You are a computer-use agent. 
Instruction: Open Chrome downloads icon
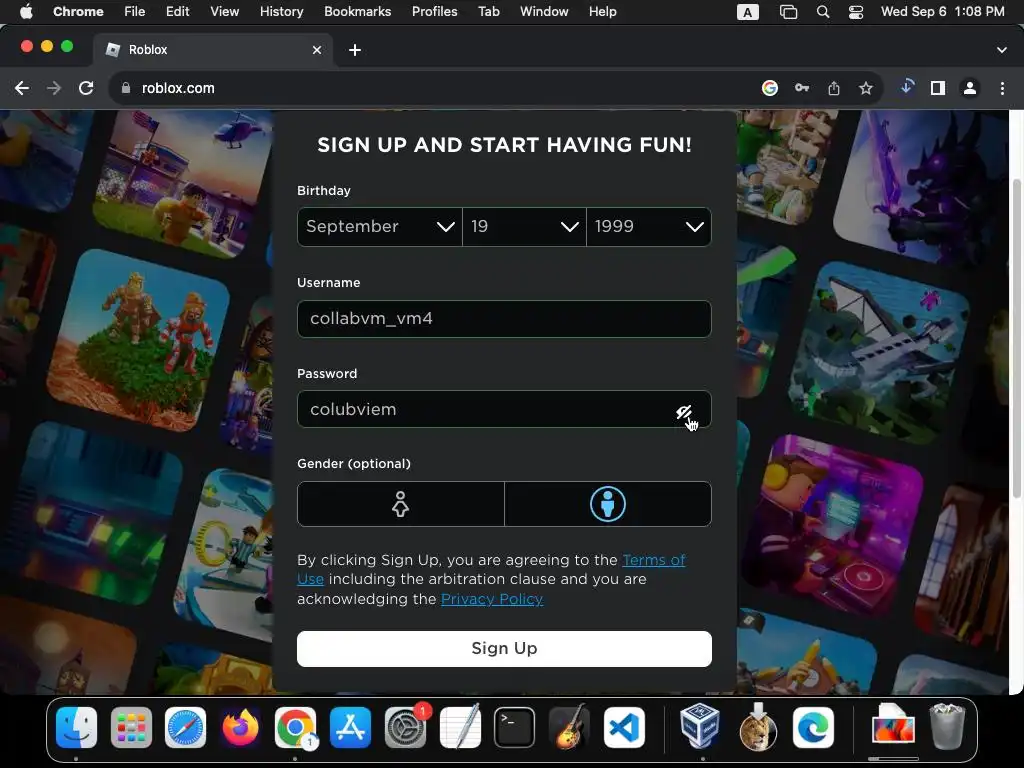coord(906,87)
